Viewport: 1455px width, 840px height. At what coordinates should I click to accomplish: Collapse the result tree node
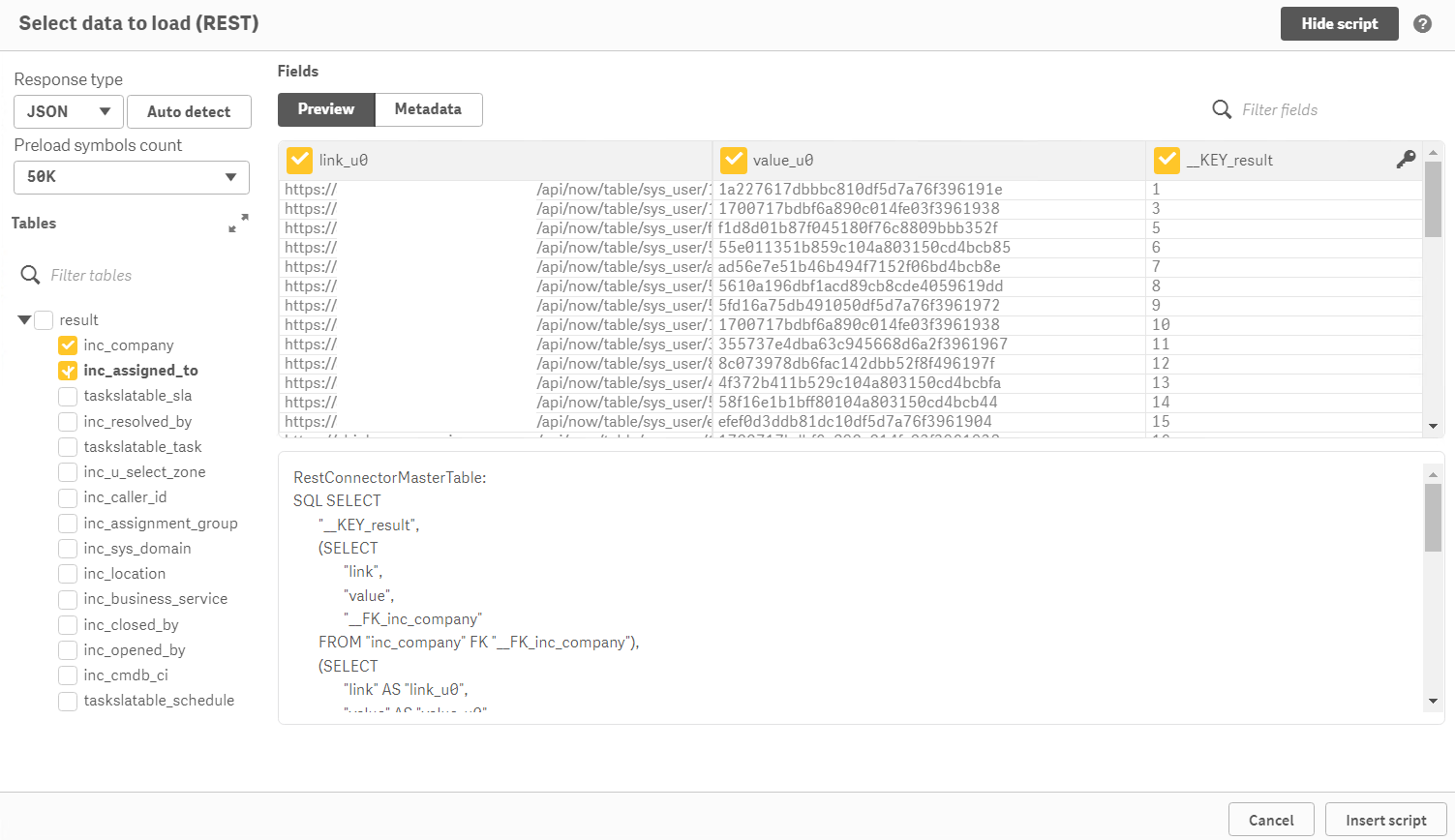coord(24,320)
